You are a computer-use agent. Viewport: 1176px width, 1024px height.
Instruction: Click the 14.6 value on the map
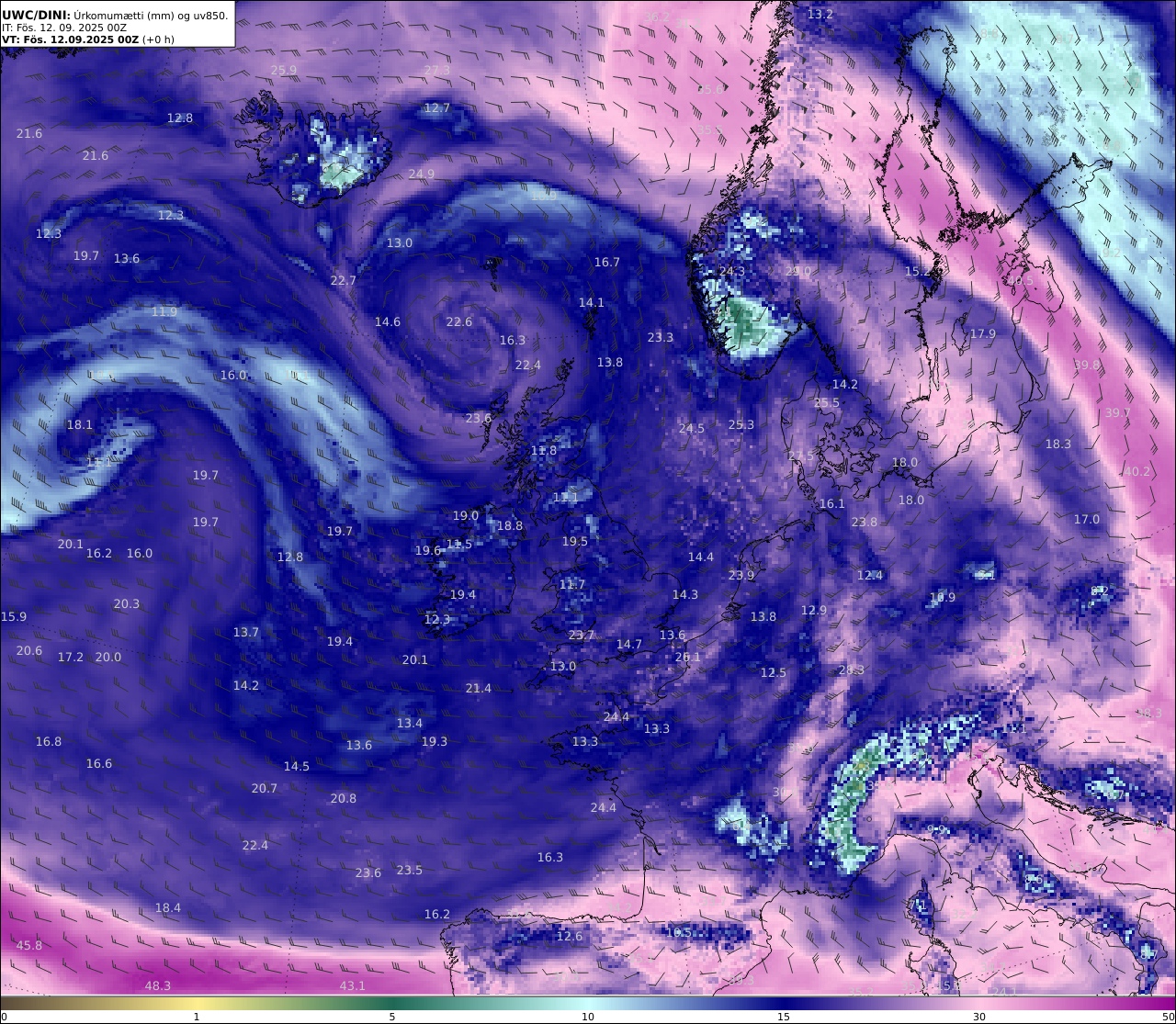(x=388, y=322)
